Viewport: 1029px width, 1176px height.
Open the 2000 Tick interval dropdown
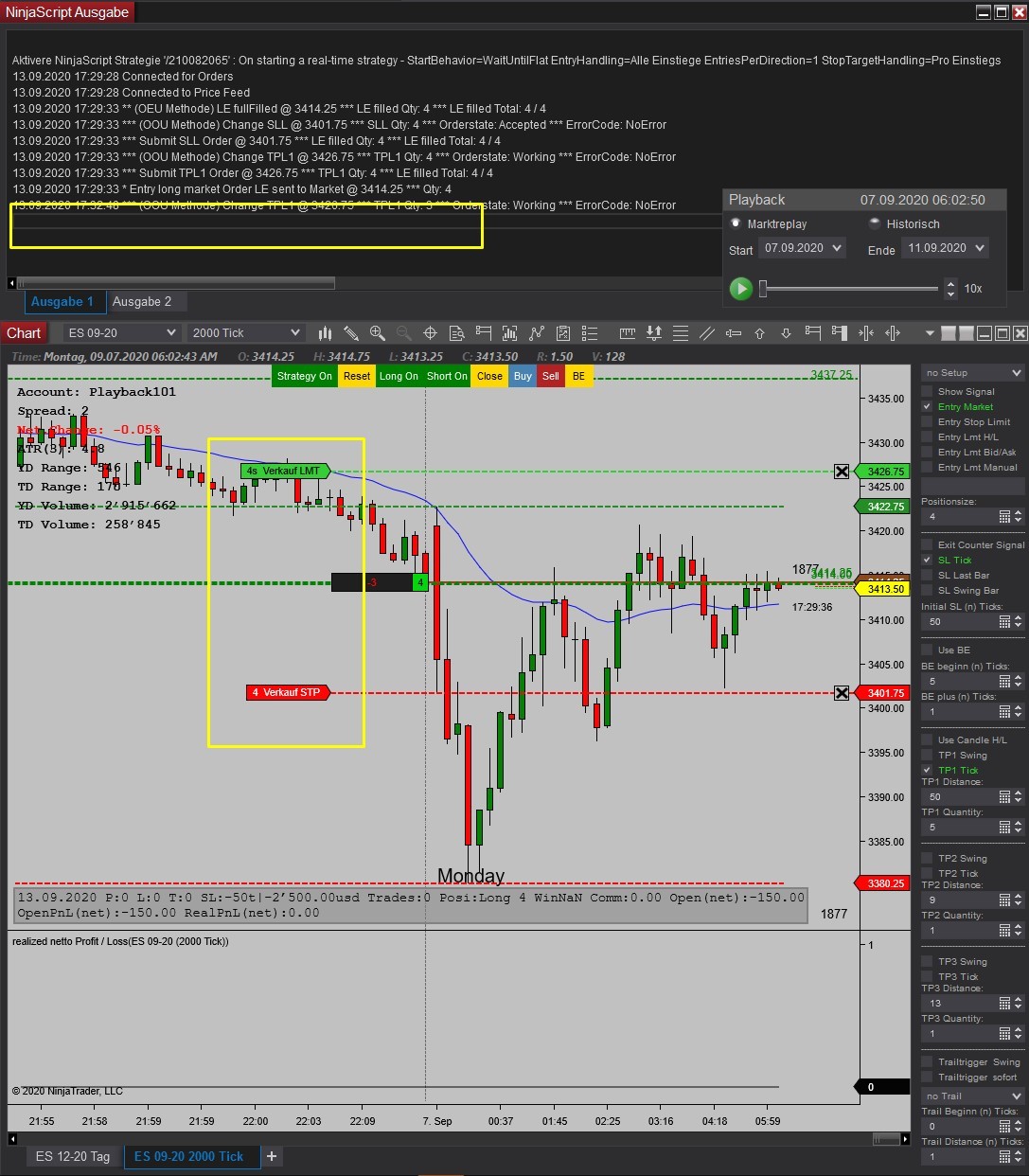pos(245,332)
